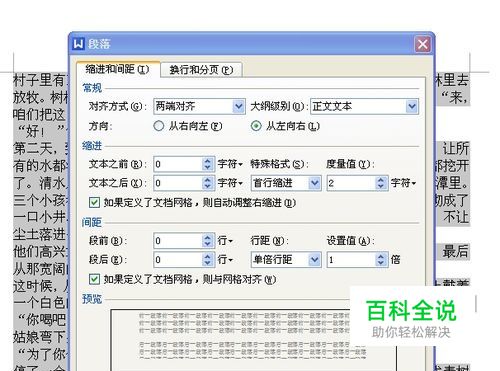
Task: Increase the 段后 spacing with the up arrow
Action: [x=208, y=256]
